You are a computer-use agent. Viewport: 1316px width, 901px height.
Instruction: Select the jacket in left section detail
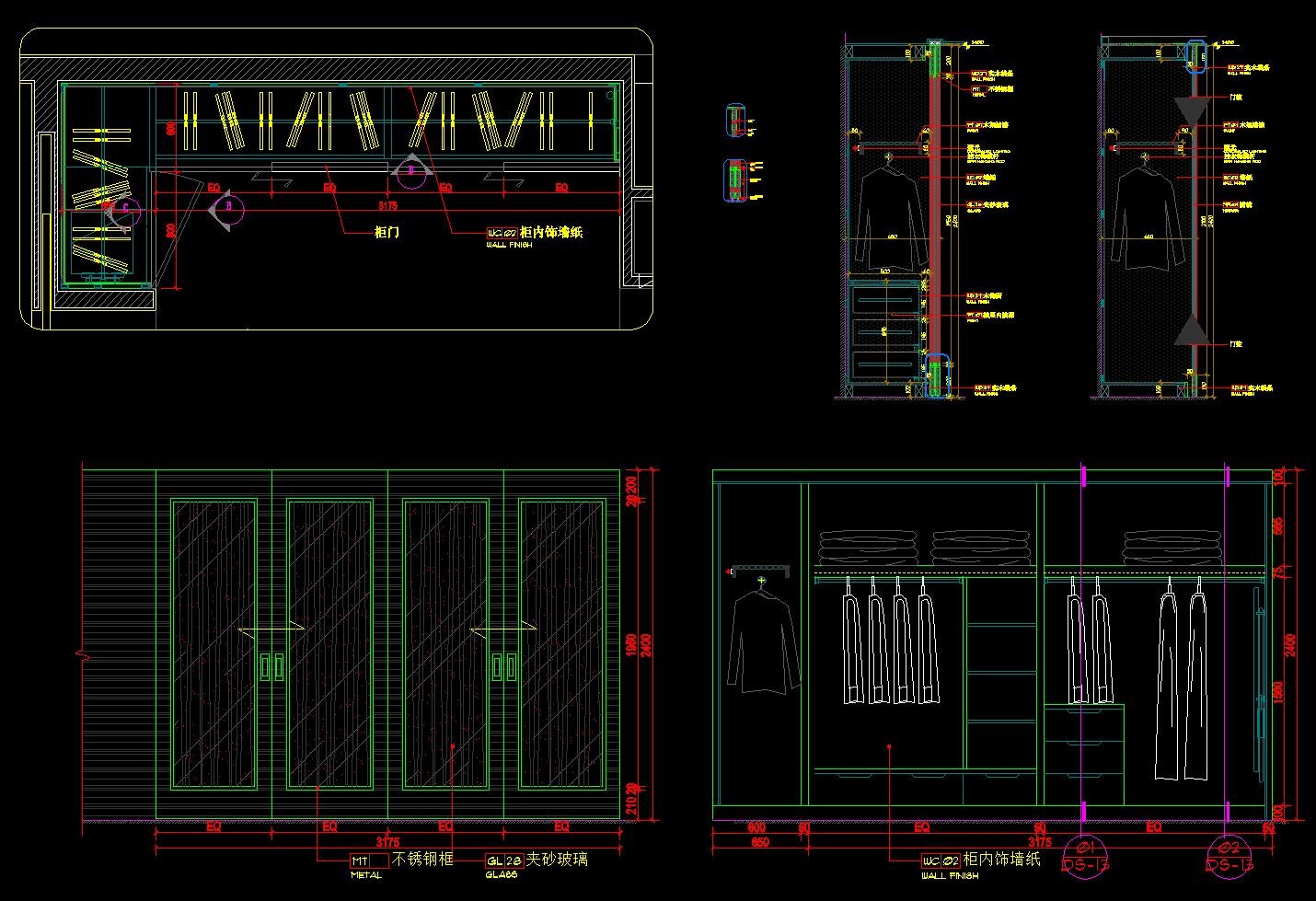tap(889, 217)
